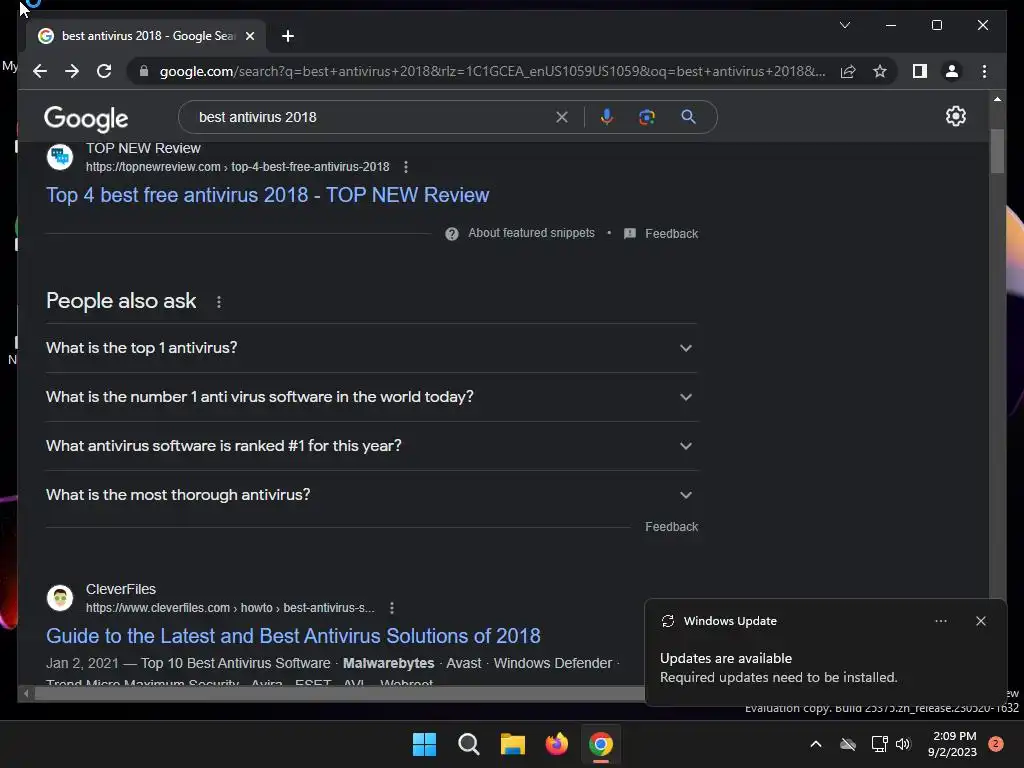This screenshot has width=1024, height=768.
Task: Bookmark this page with the star icon
Action: 880,71
